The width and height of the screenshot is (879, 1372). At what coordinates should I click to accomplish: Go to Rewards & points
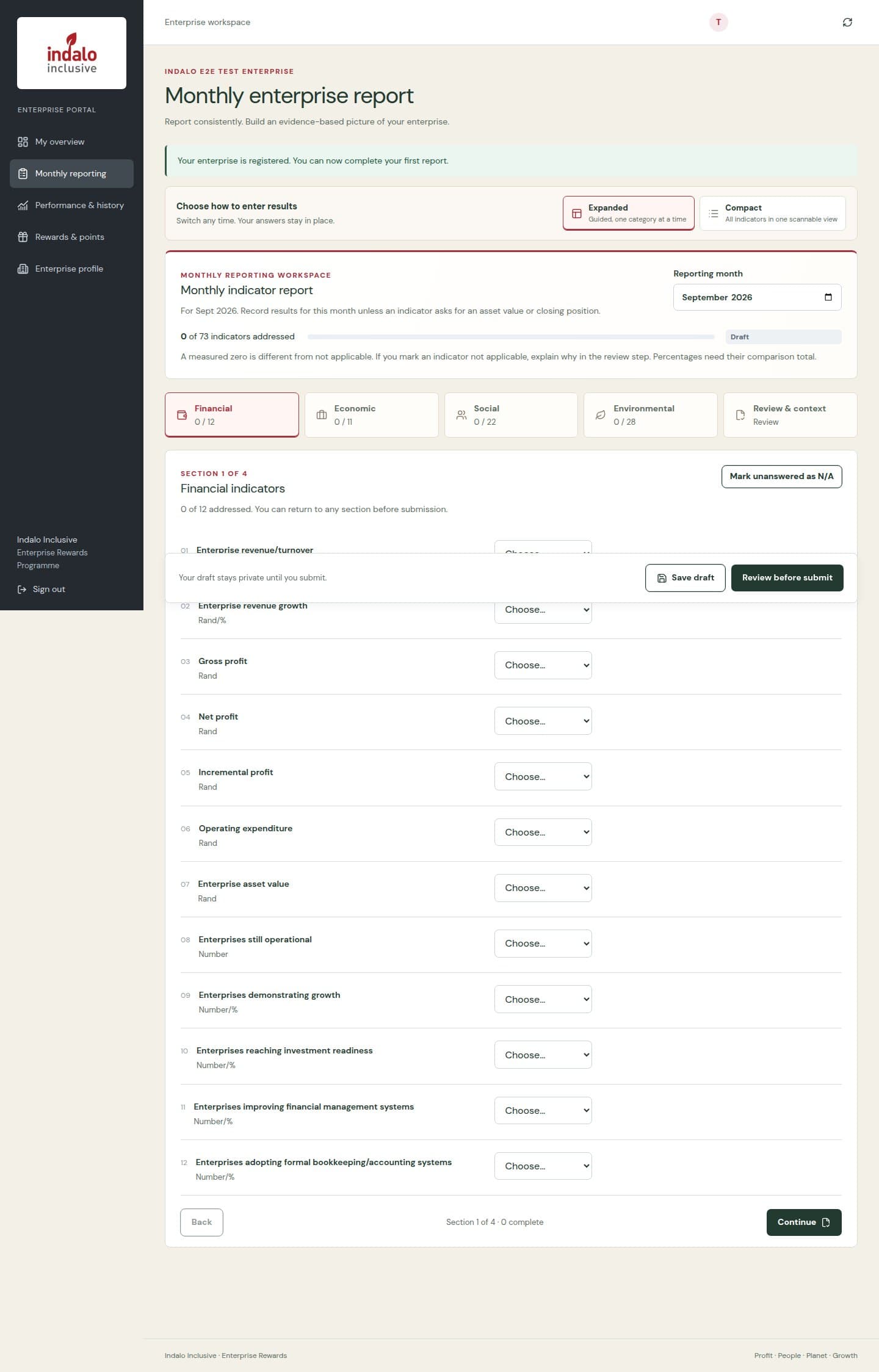pos(71,237)
